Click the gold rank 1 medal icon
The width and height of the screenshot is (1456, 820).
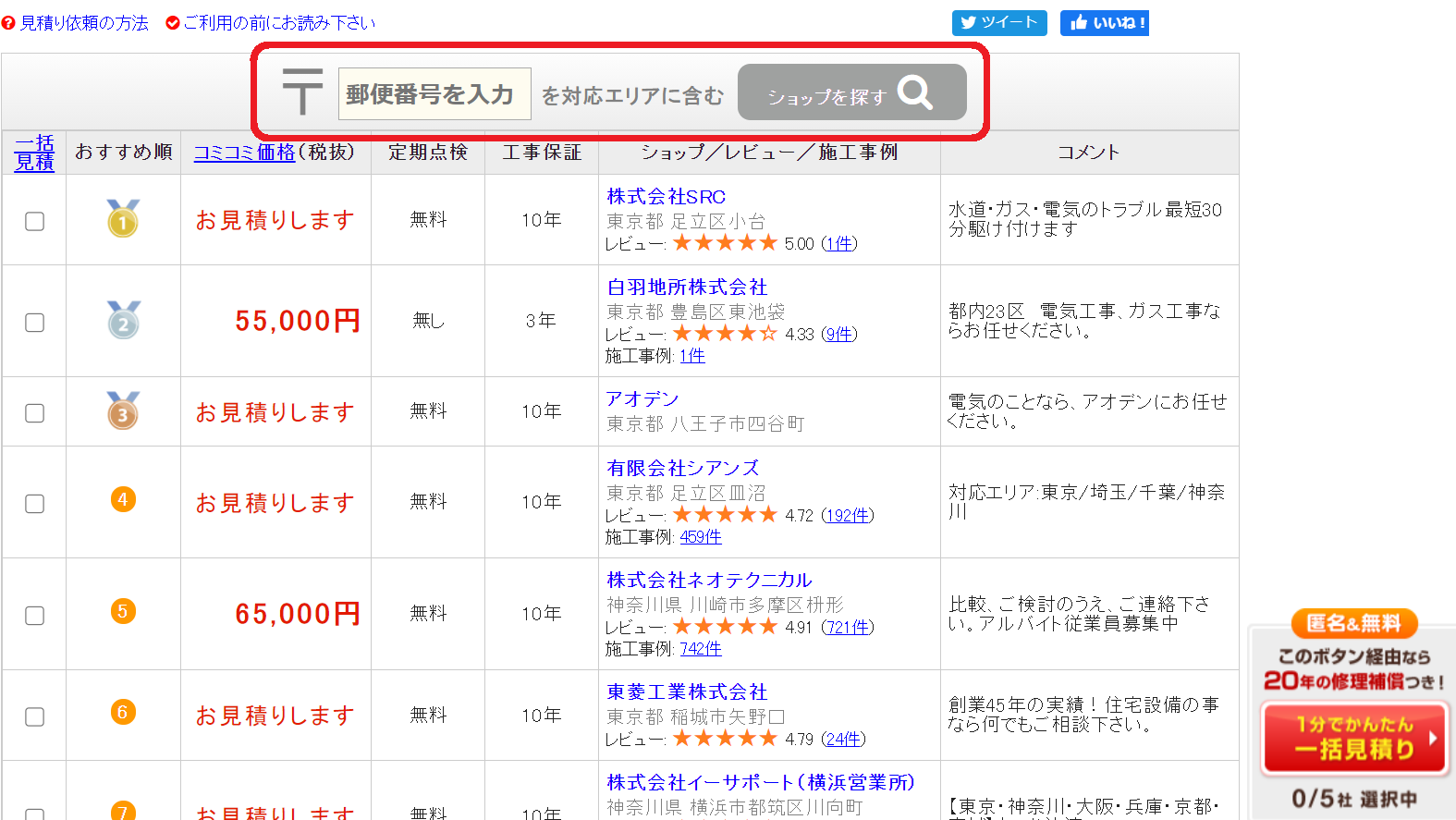[123, 219]
